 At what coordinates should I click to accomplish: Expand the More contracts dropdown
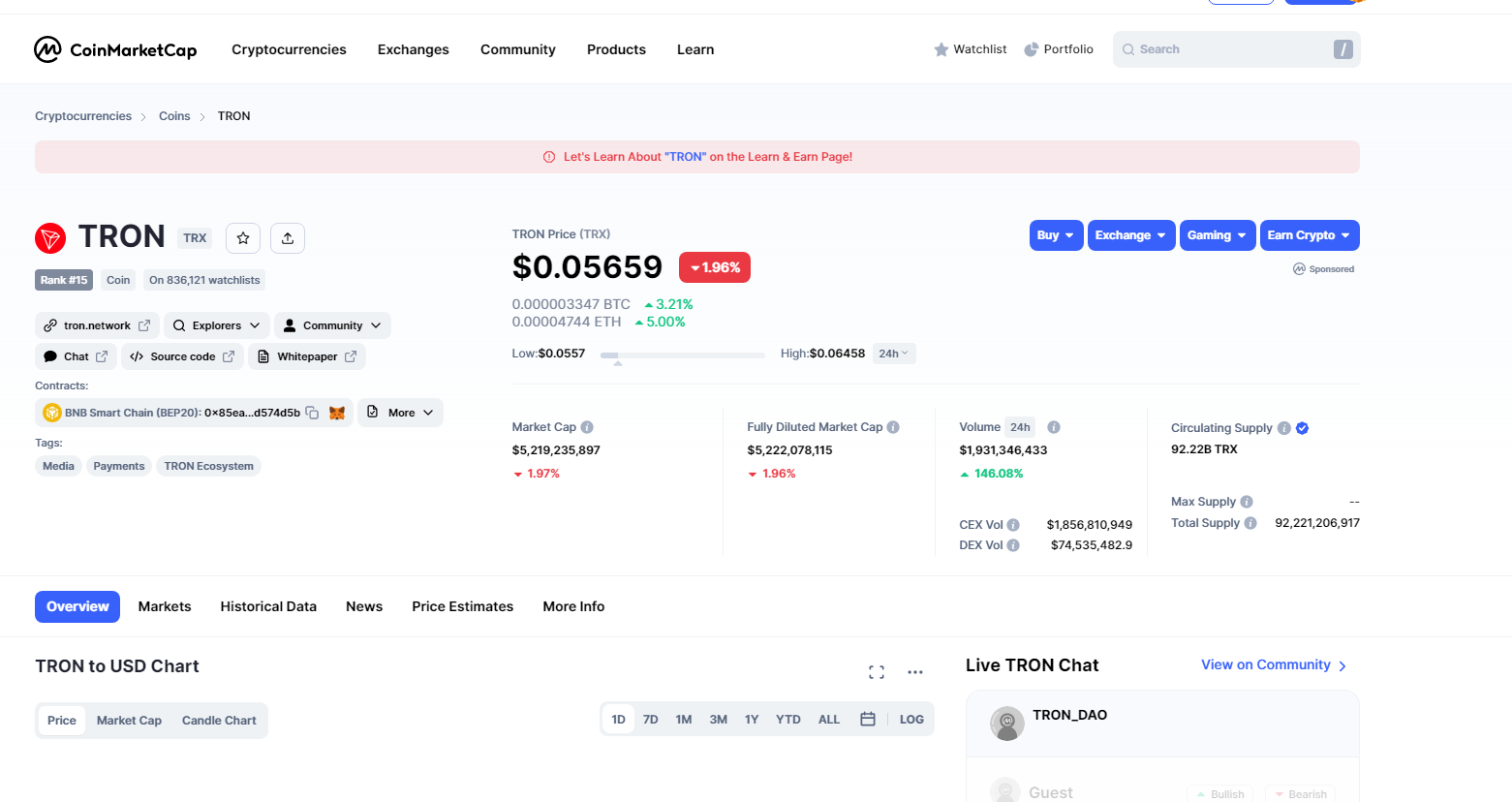coord(401,413)
